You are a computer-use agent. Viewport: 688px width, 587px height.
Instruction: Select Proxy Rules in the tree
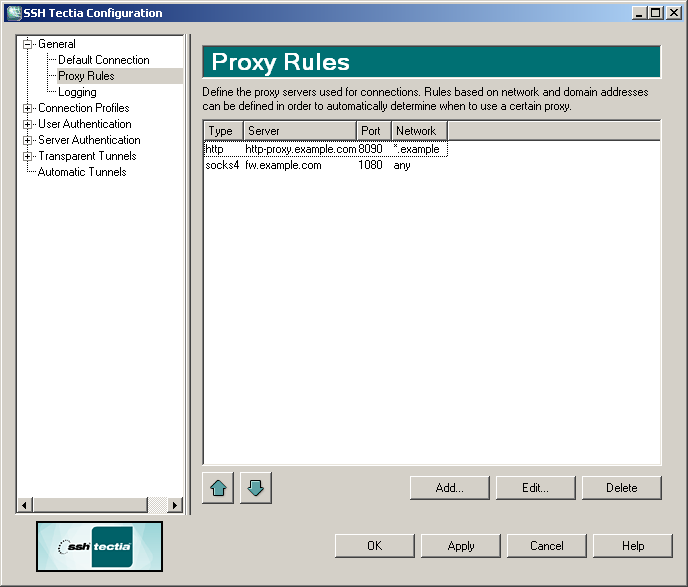pyautogui.click(x=86, y=76)
